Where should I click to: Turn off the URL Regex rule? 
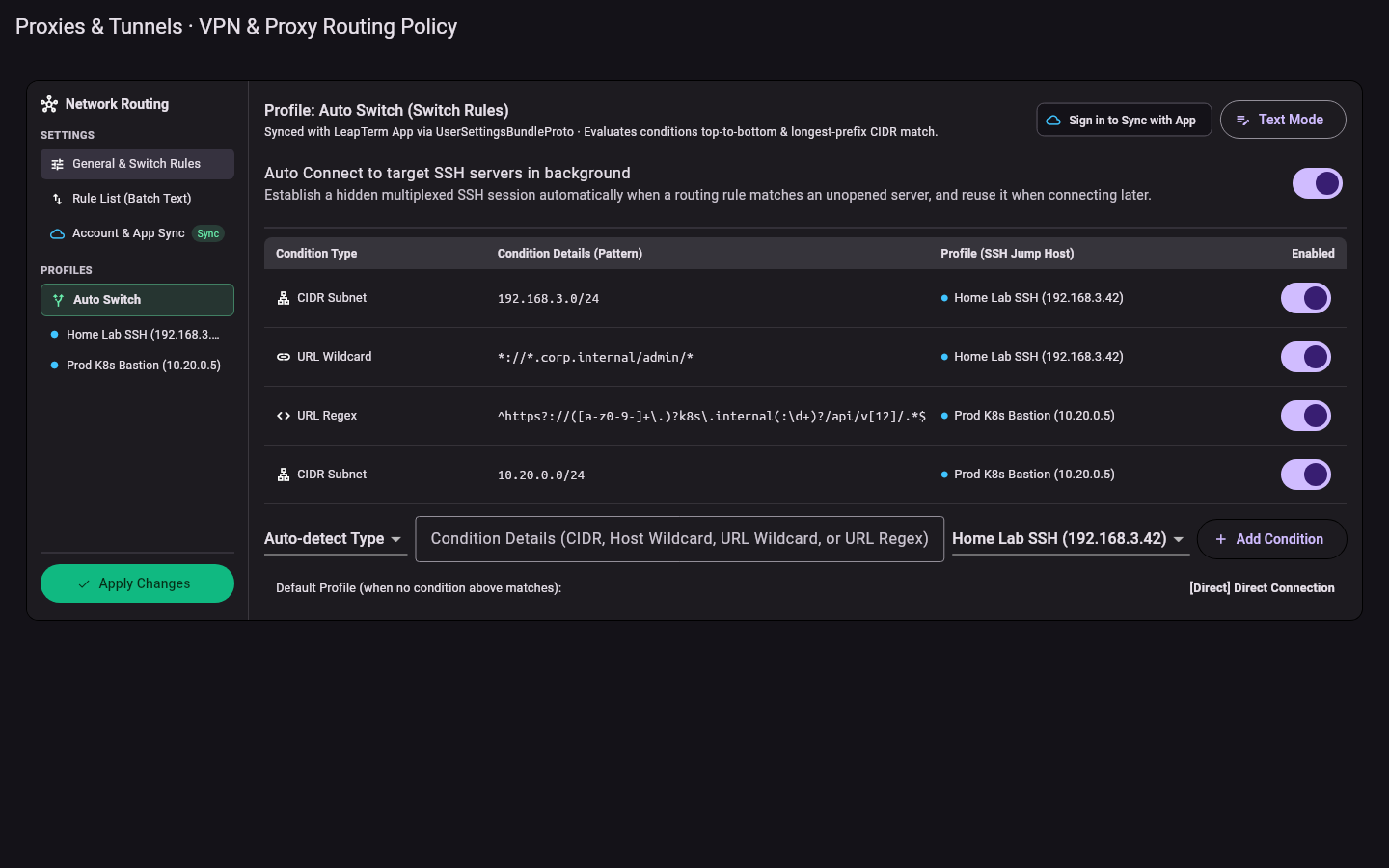point(1306,416)
